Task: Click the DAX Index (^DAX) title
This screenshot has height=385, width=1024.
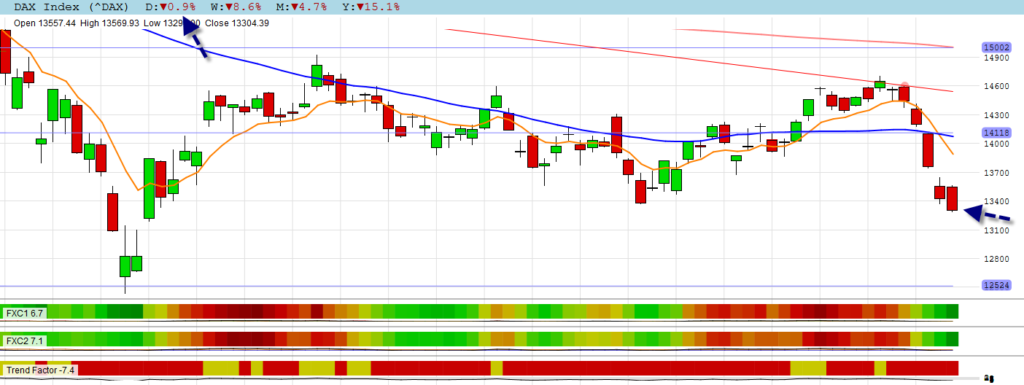Action: pyautogui.click(x=72, y=7)
